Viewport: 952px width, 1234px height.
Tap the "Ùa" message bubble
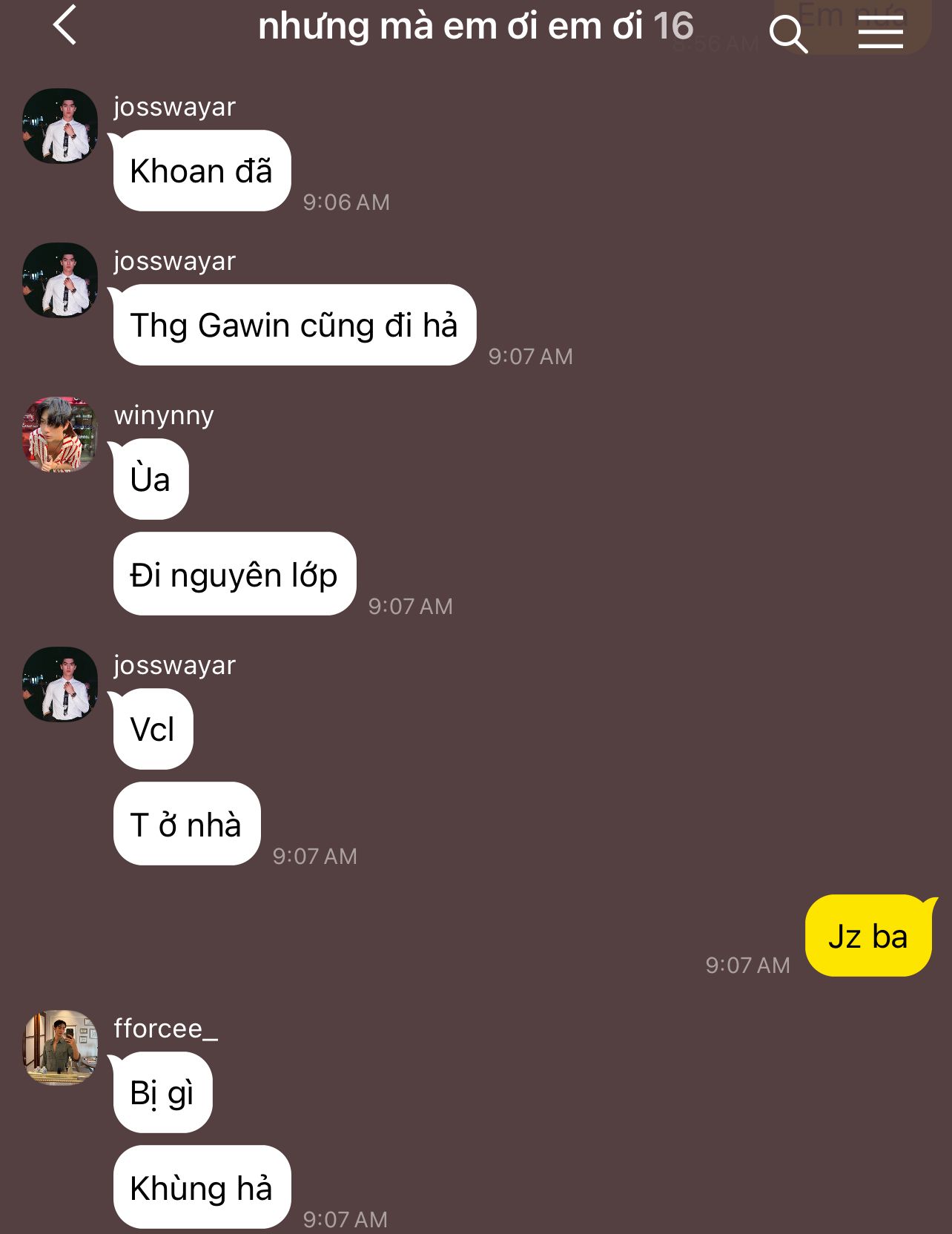151,479
